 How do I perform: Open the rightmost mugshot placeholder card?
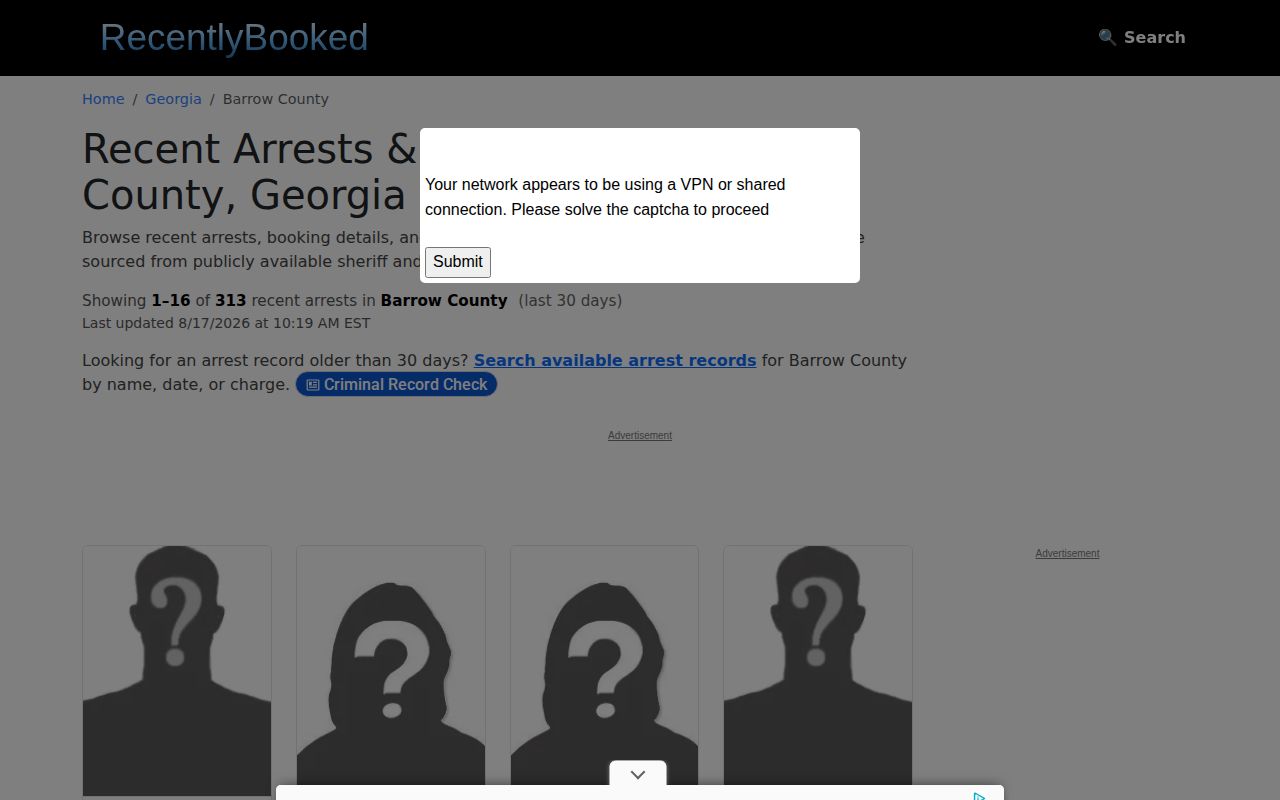click(818, 671)
